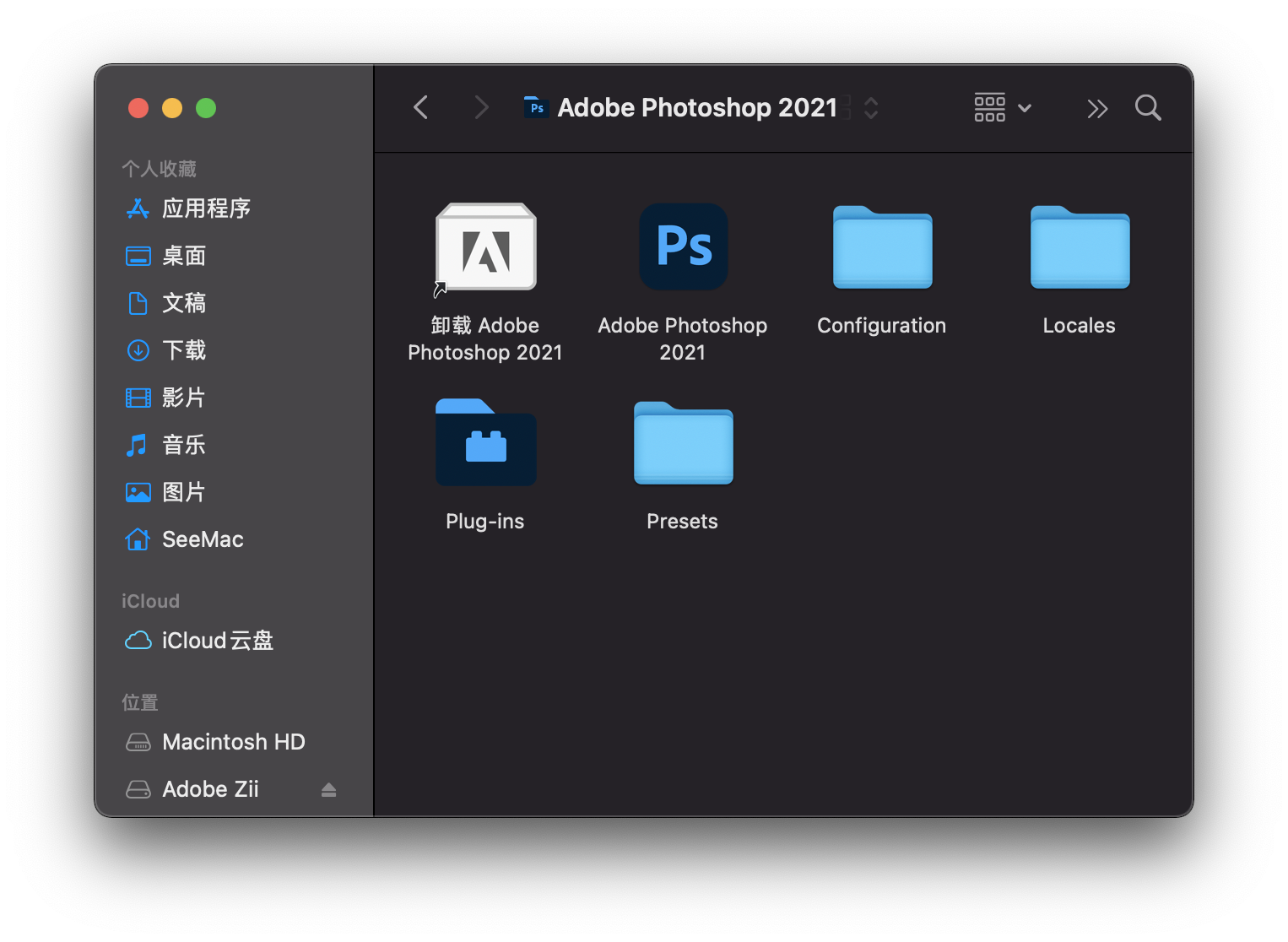Open the folder path stepper in title
The image size is (1288, 942).
click(x=871, y=108)
